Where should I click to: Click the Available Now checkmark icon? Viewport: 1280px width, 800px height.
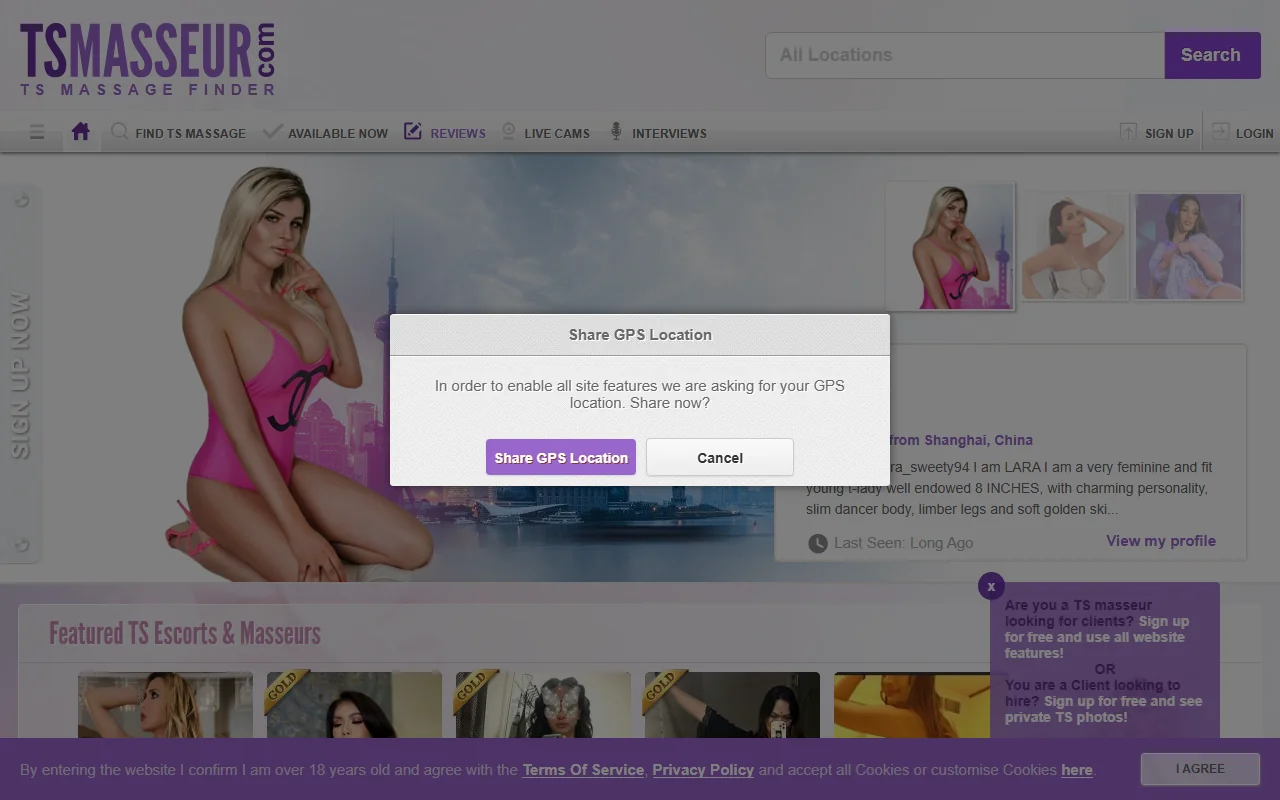click(x=271, y=130)
